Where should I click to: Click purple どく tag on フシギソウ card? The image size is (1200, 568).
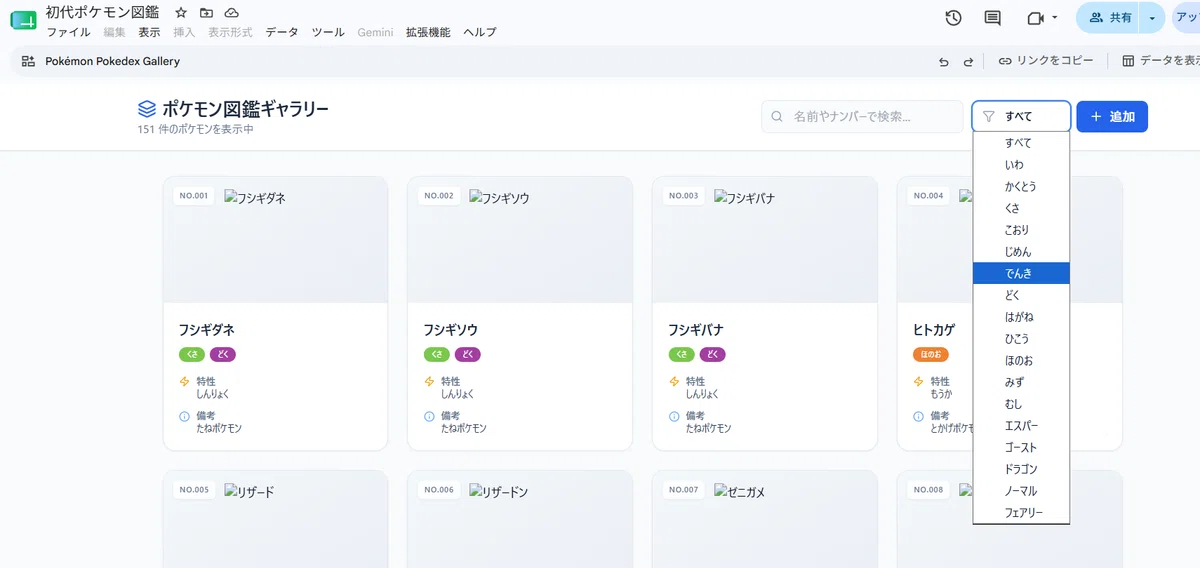467,354
